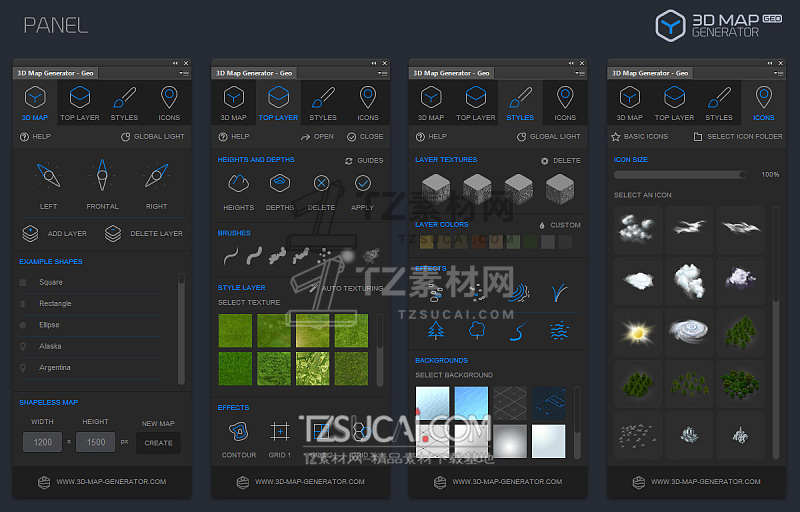This screenshot has height=512, width=800.
Task: Click the example shapes list scrollbar
Action: [181, 329]
